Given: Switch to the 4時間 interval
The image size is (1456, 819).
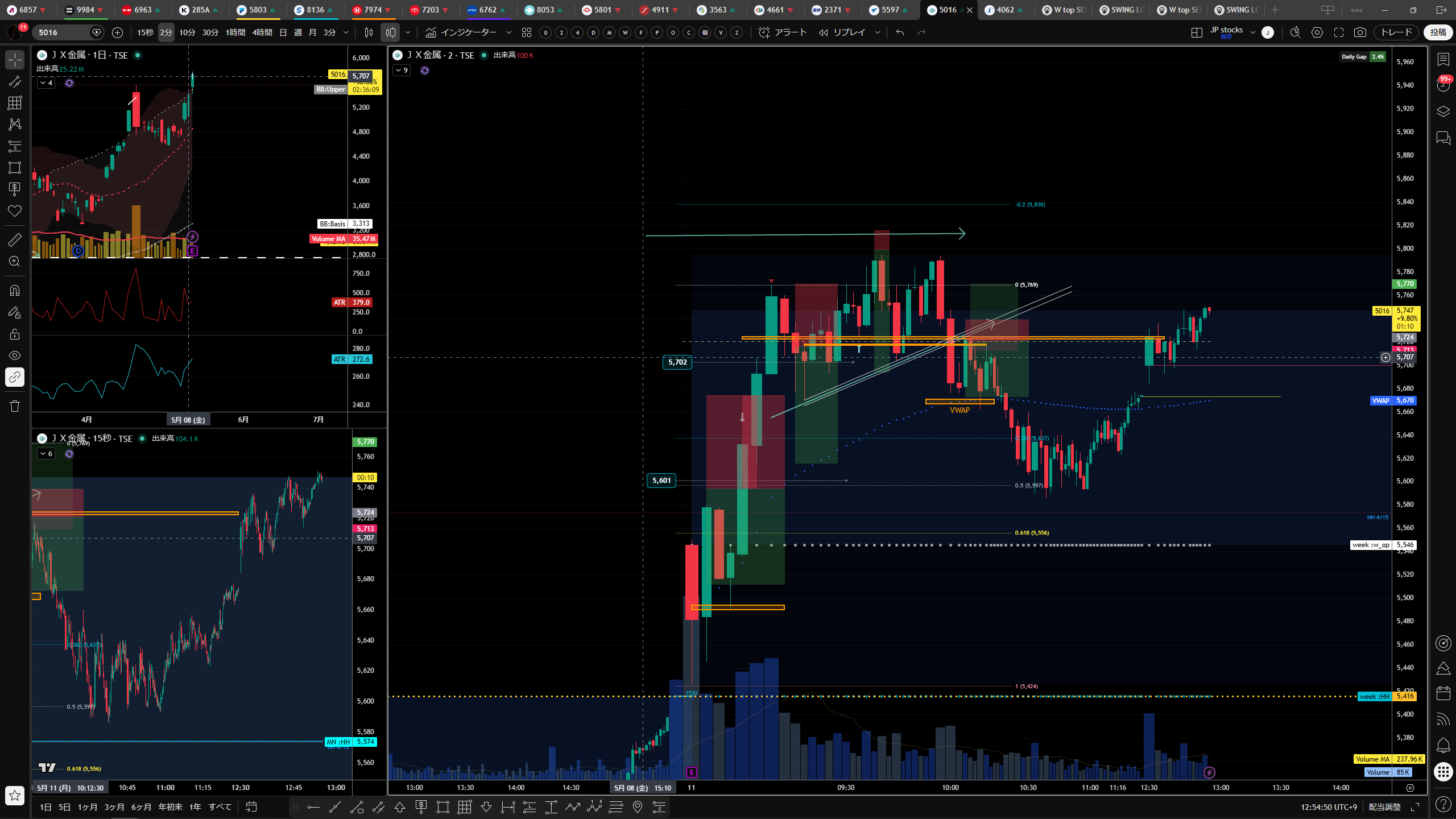Looking at the screenshot, I should (262, 32).
